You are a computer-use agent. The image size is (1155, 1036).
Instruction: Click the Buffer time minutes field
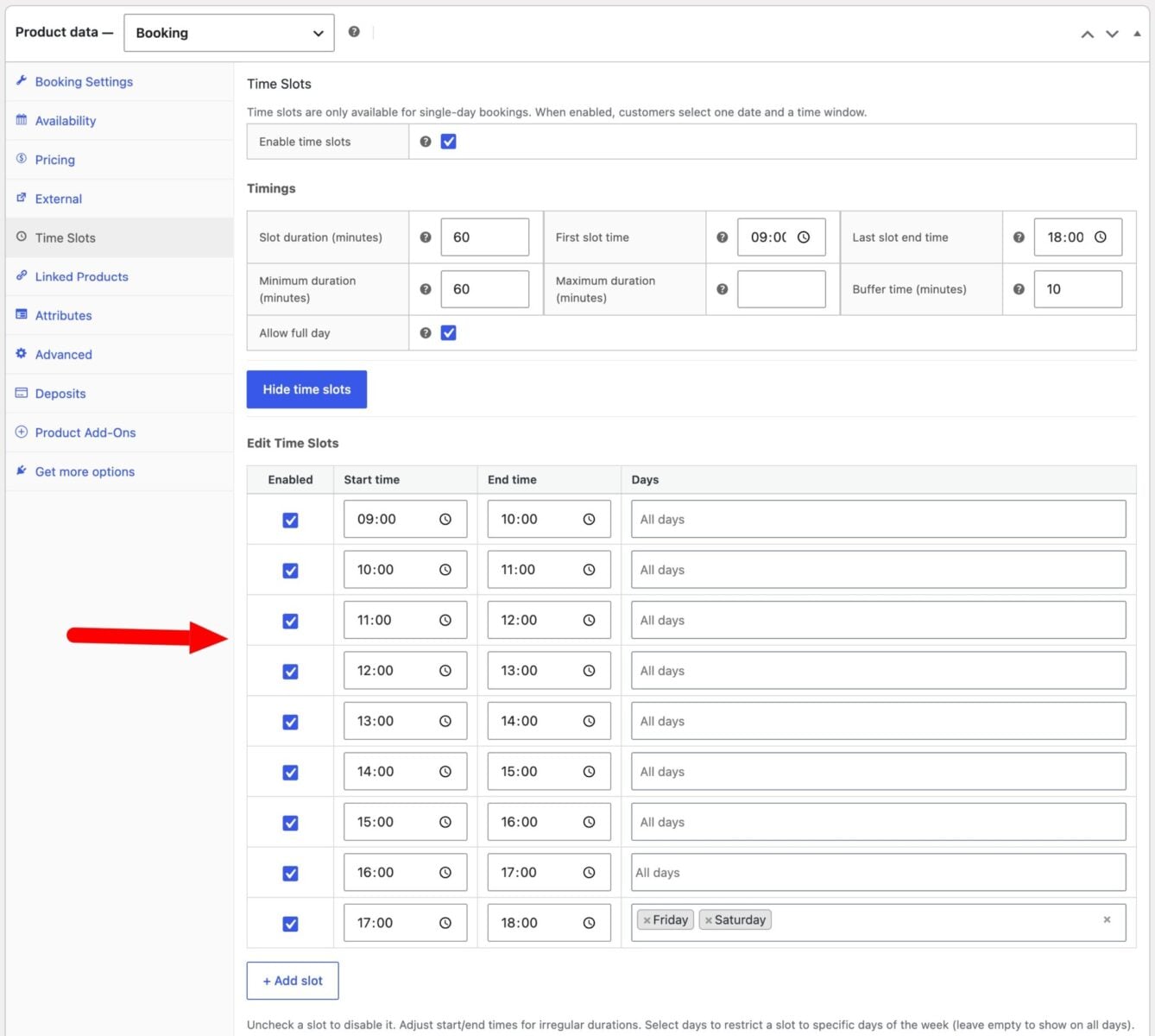(x=1078, y=289)
